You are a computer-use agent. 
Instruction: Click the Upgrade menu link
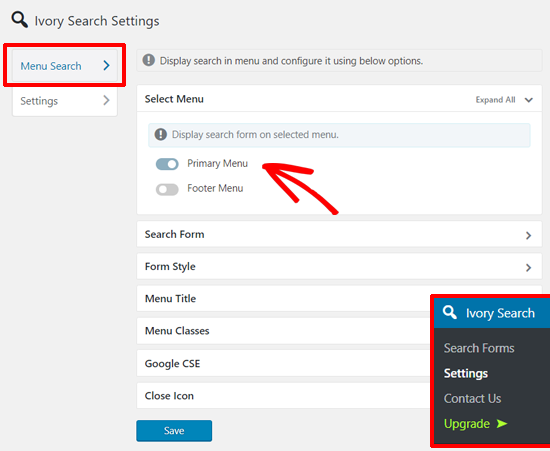[467, 424]
